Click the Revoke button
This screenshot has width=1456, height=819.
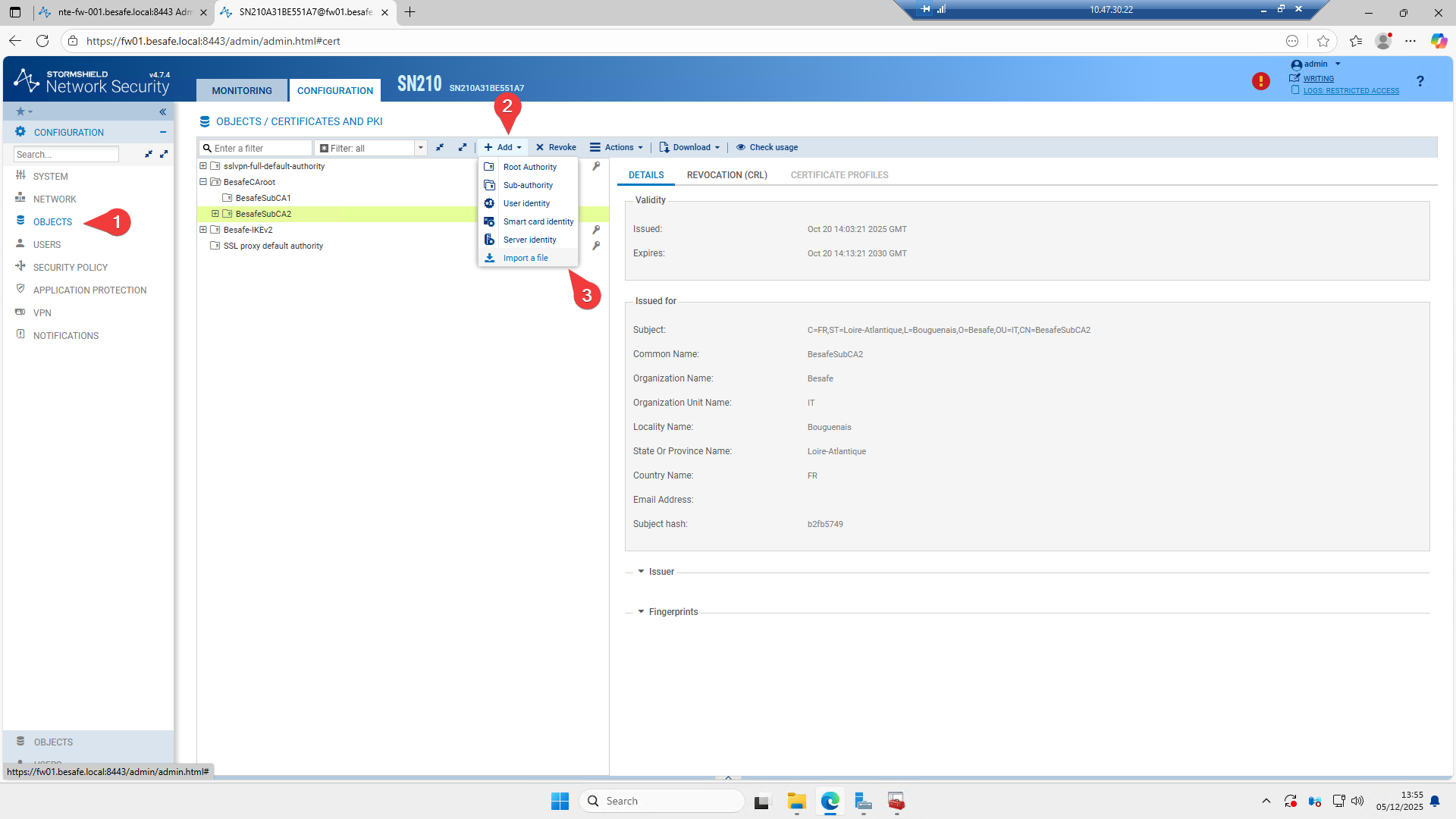coord(556,147)
